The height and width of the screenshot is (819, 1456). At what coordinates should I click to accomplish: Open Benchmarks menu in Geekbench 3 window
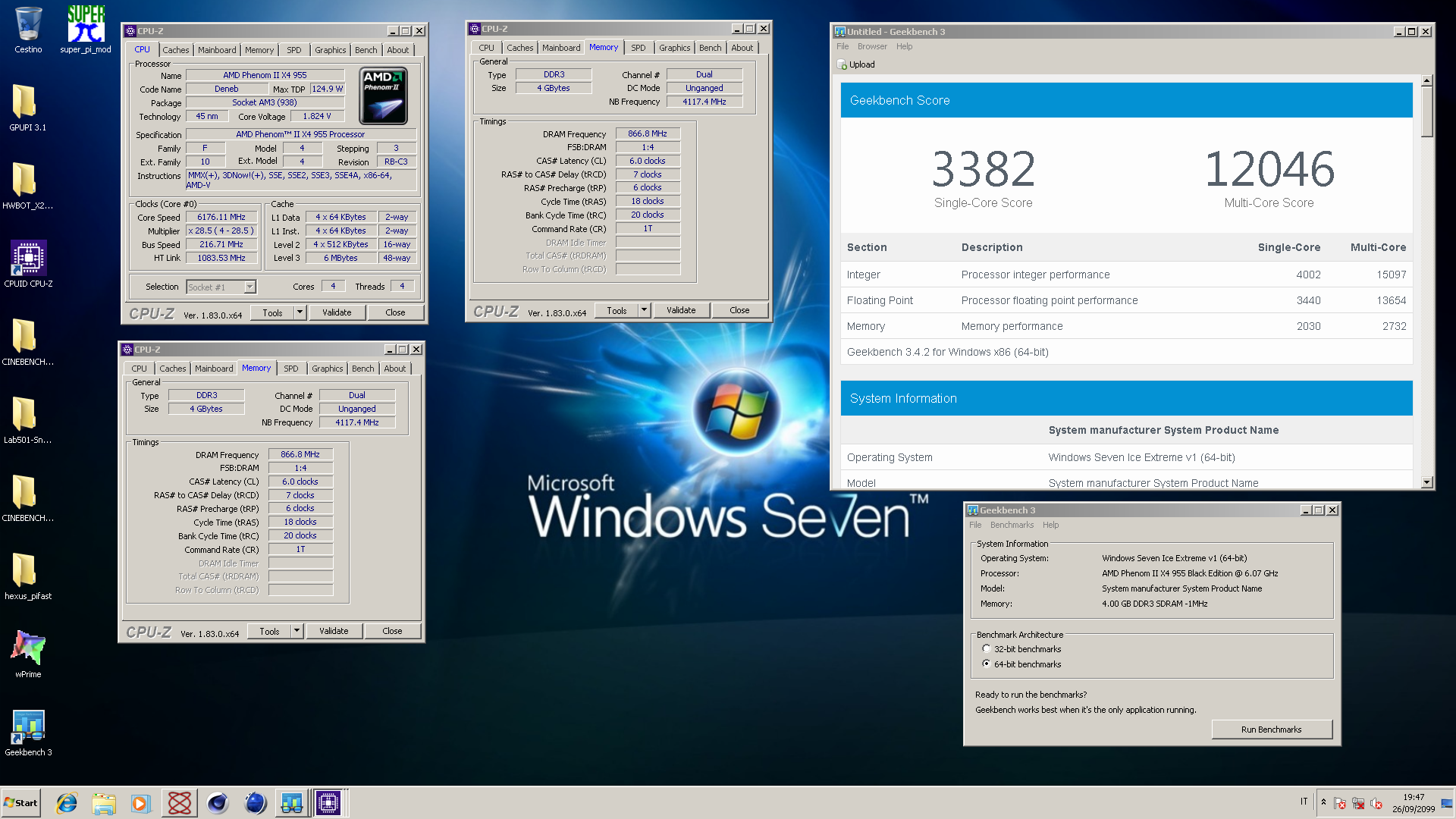click(1012, 525)
